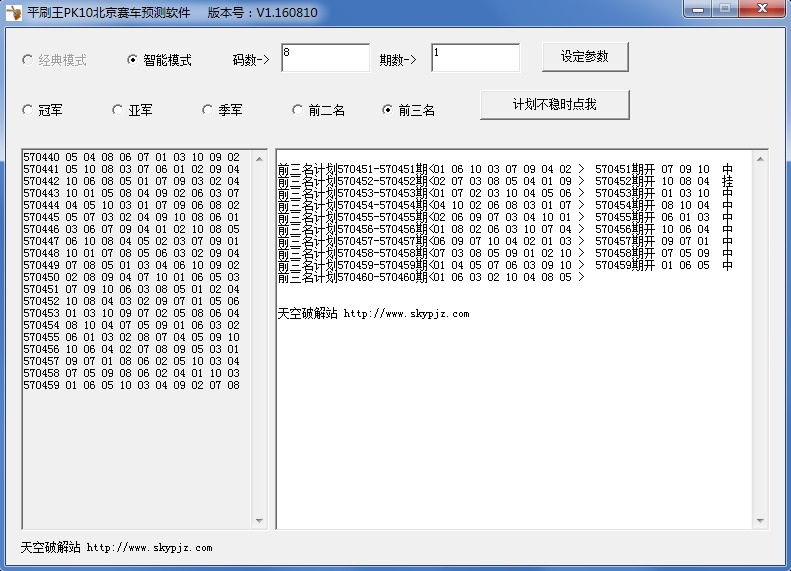Select the 冠军 radio option
This screenshot has width=791, height=571.
[27, 110]
